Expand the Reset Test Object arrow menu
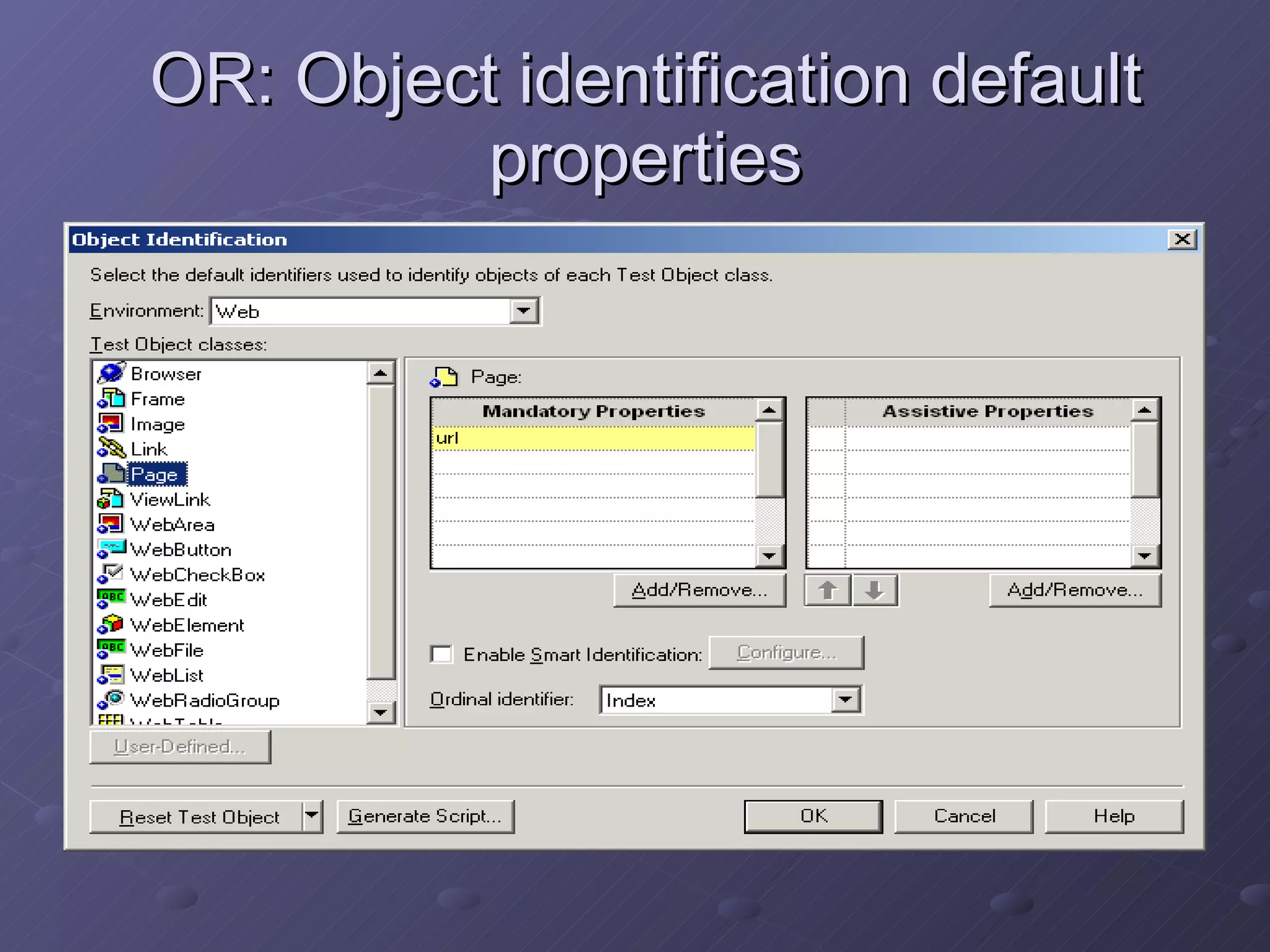1270x952 pixels. tap(312, 816)
